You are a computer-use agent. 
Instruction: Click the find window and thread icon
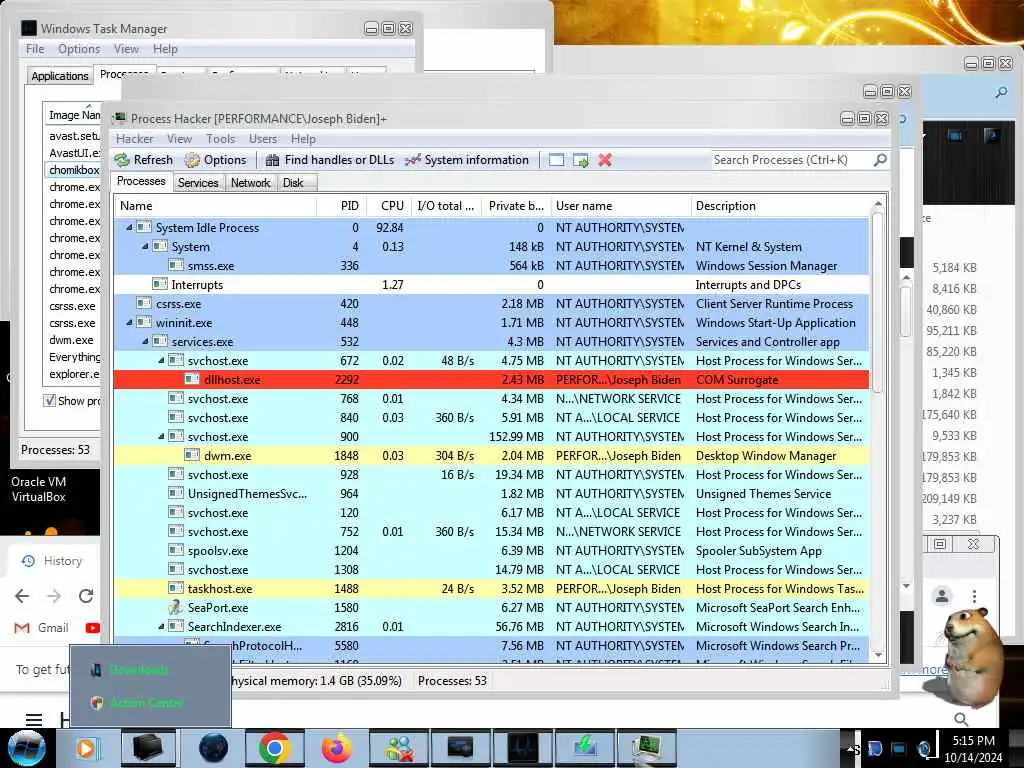coord(581,160)
